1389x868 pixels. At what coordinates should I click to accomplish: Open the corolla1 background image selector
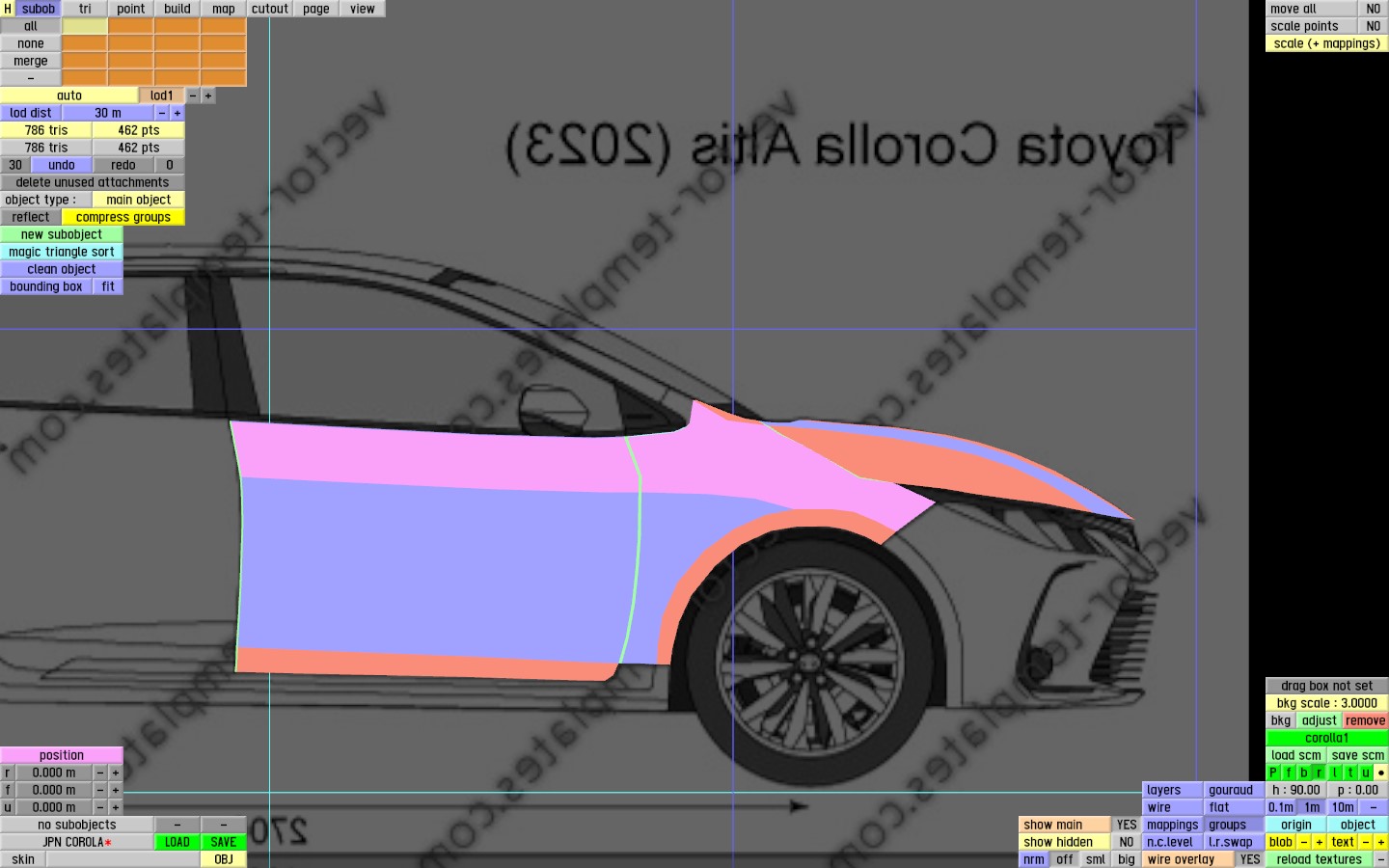1327,738
